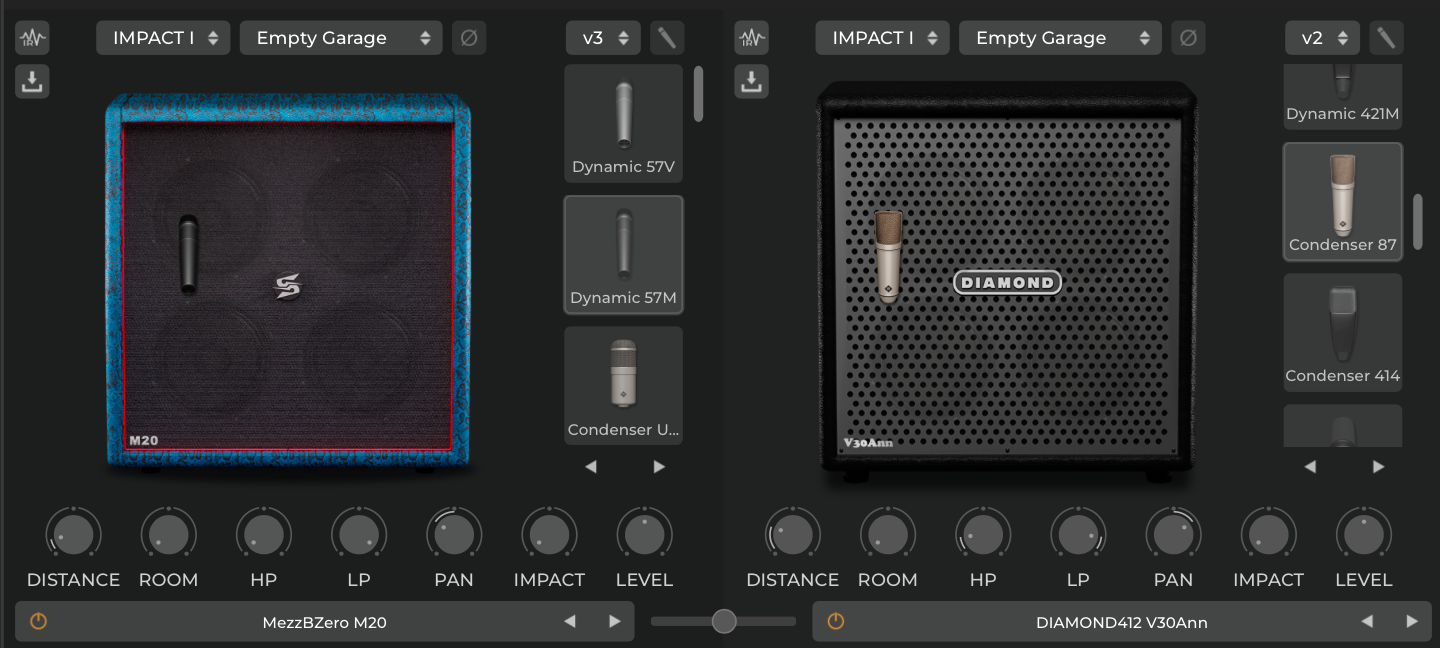Click the right cabinet waveform IR icon
Viewport: 1440px width, 648px height.
pyautogui.click(x=752, y=39)
